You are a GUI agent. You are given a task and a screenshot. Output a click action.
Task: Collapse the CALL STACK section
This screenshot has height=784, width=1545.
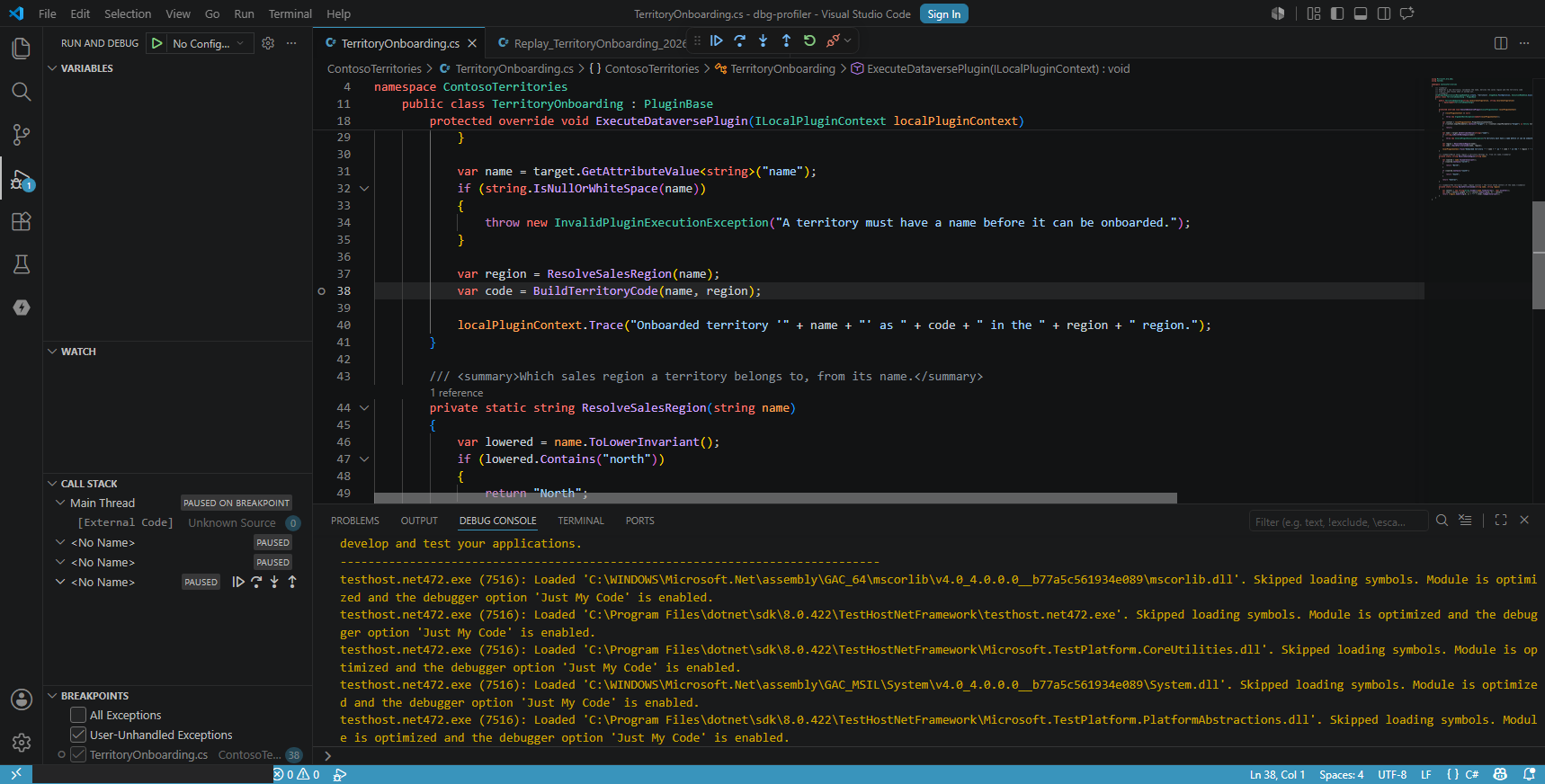tap(52, 484)
